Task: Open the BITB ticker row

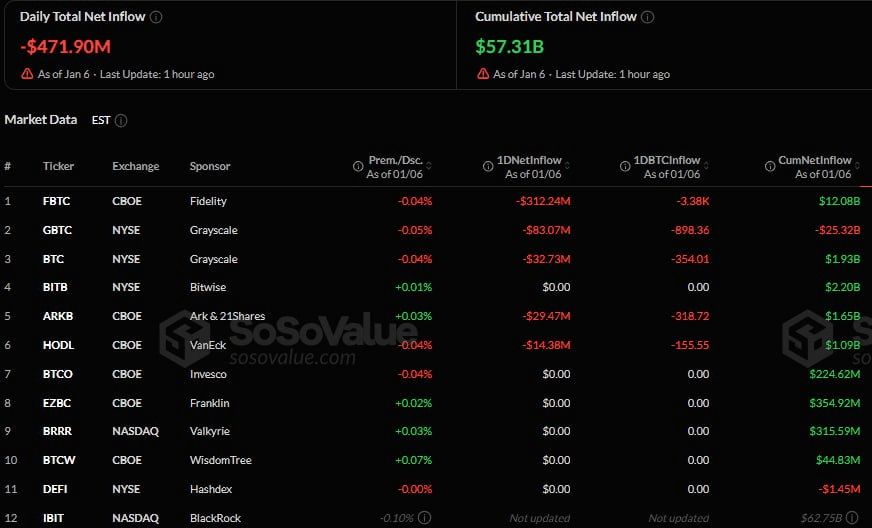Action: tap(55, 288)
